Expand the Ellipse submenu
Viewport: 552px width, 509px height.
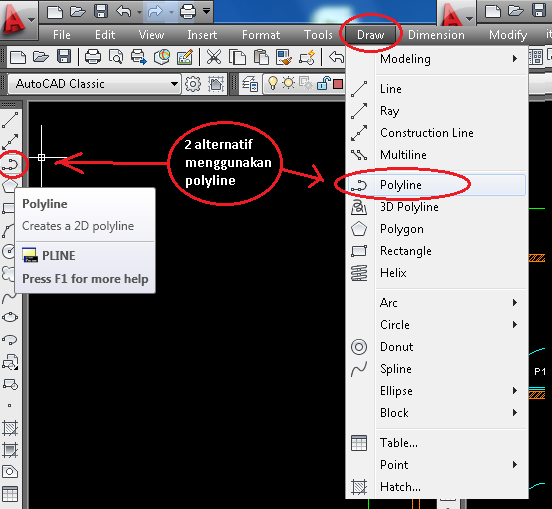[436, 391]
